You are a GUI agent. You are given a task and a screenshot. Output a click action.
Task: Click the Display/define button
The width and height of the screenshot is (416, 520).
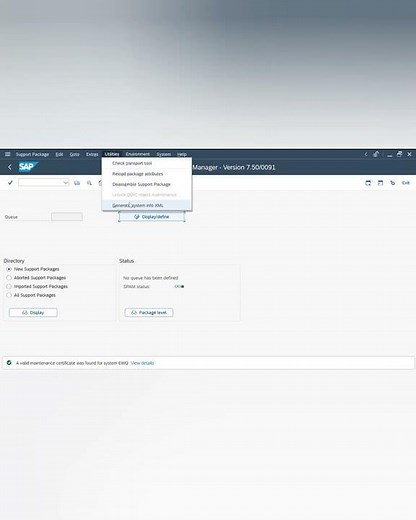click(x=152, y=217)
